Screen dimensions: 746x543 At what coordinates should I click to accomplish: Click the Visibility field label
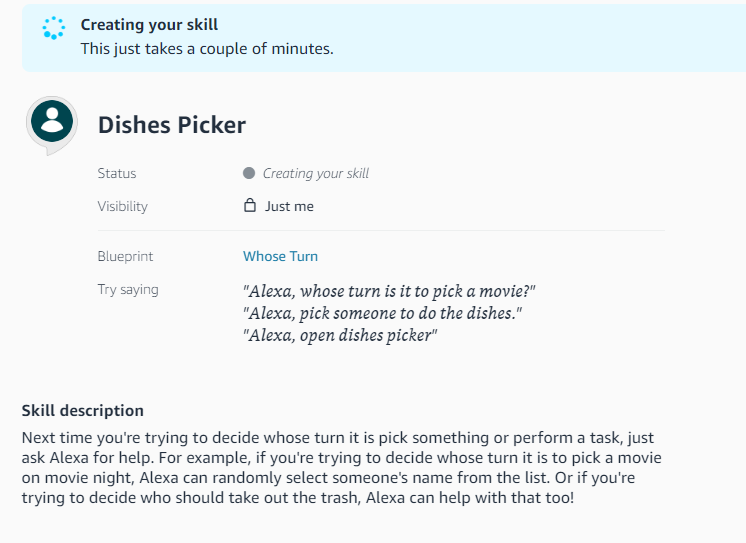(122, 206)
